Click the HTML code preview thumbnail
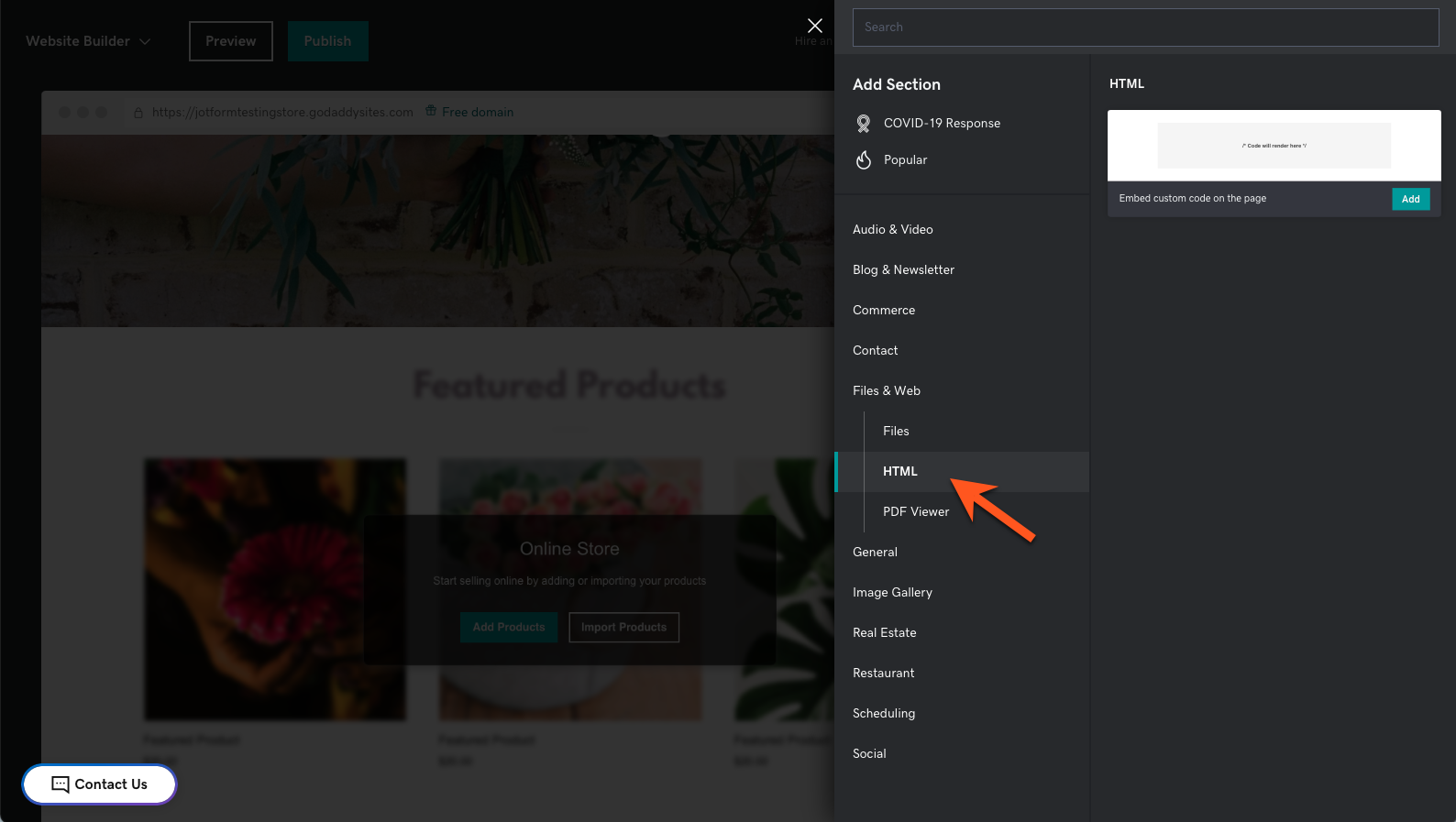 (x=1274, y=146)
